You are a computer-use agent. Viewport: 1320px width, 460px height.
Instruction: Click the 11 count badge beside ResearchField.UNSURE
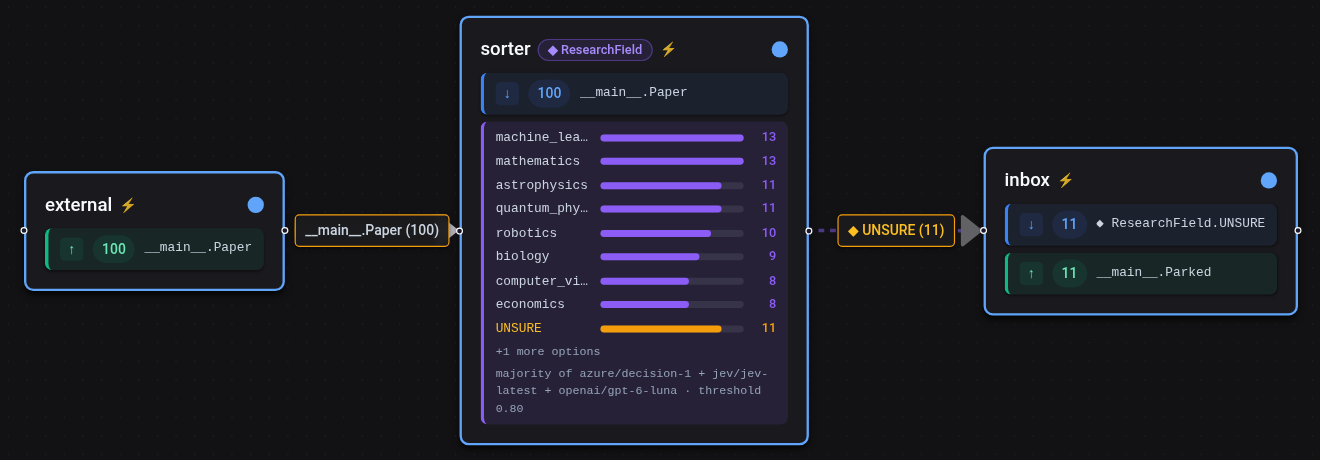point(1069,224)
